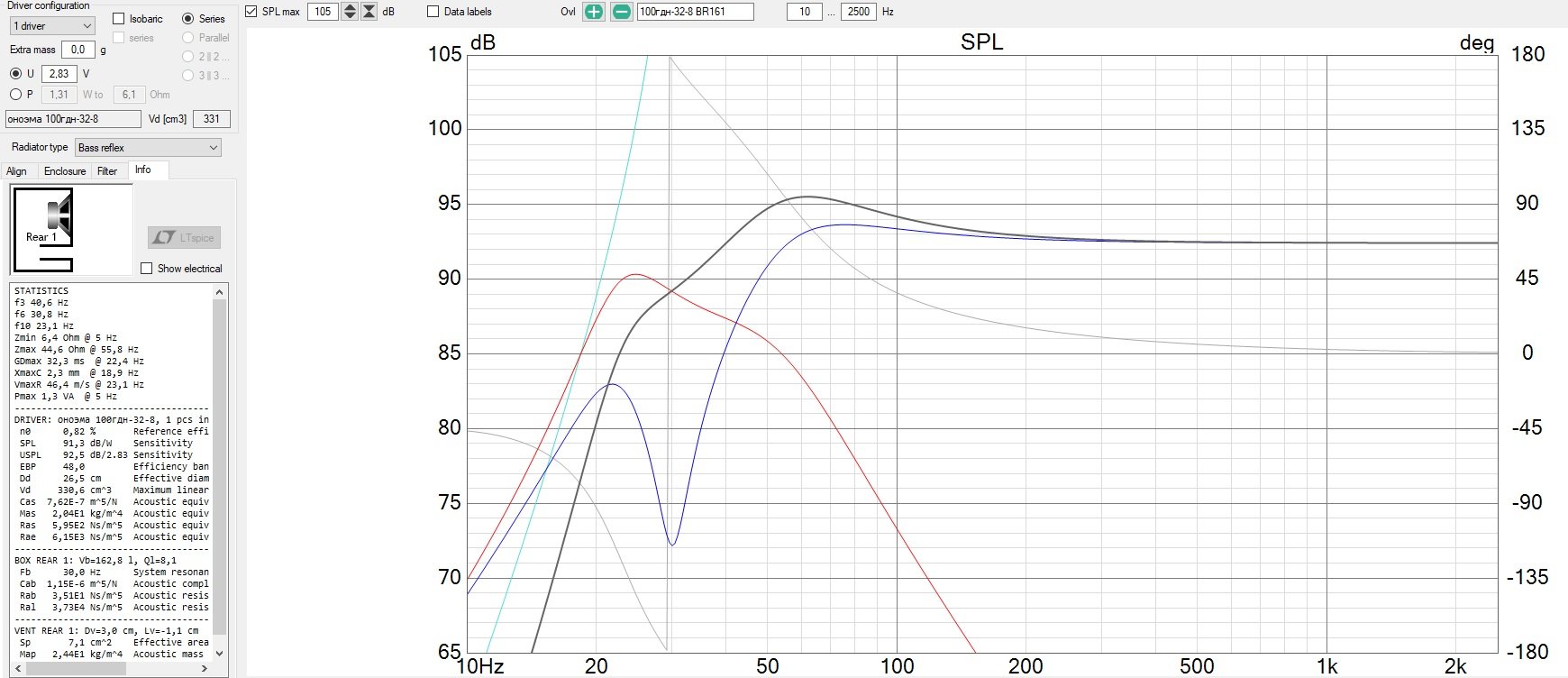Uncheck the SPL max checkbox
Viewport: 1568px width, 678px height.
pyautogui.click(x=251, y=12)
